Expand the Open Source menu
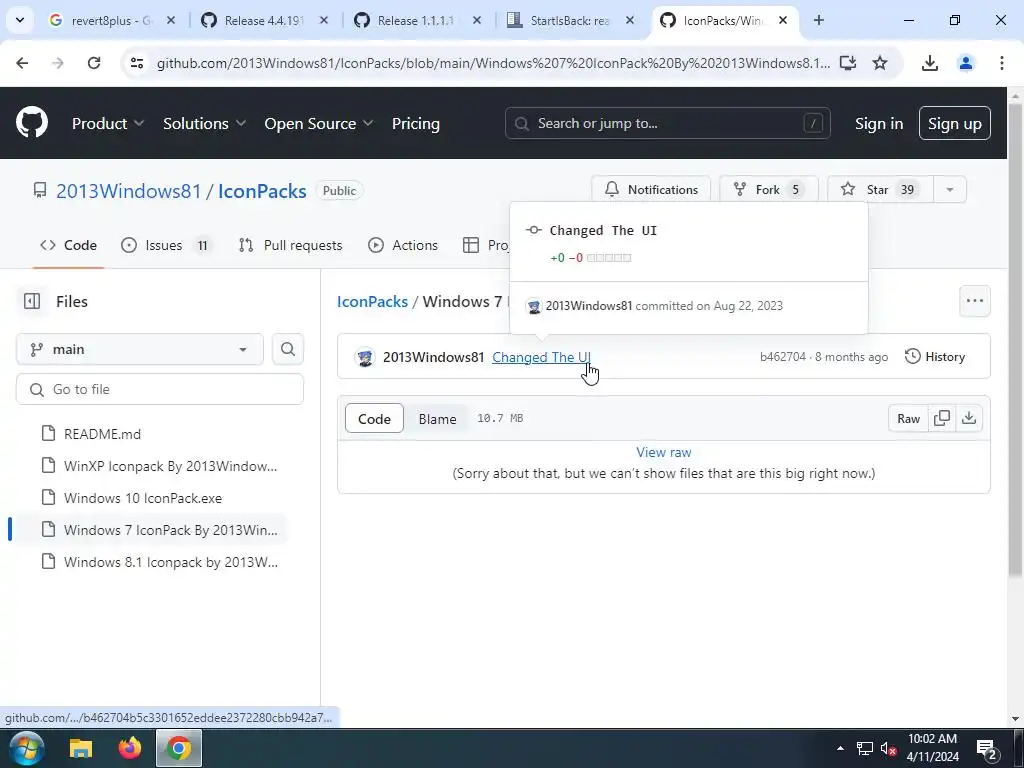Viewport: 1024px width, 768px height. [x=319, y=123]
